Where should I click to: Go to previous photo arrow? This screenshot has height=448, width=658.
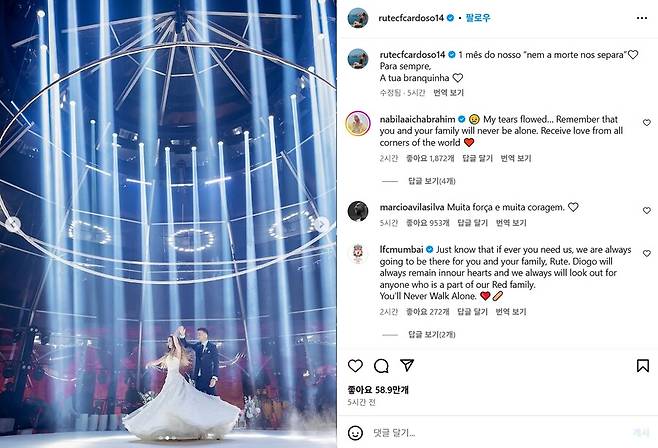[13, 224]
